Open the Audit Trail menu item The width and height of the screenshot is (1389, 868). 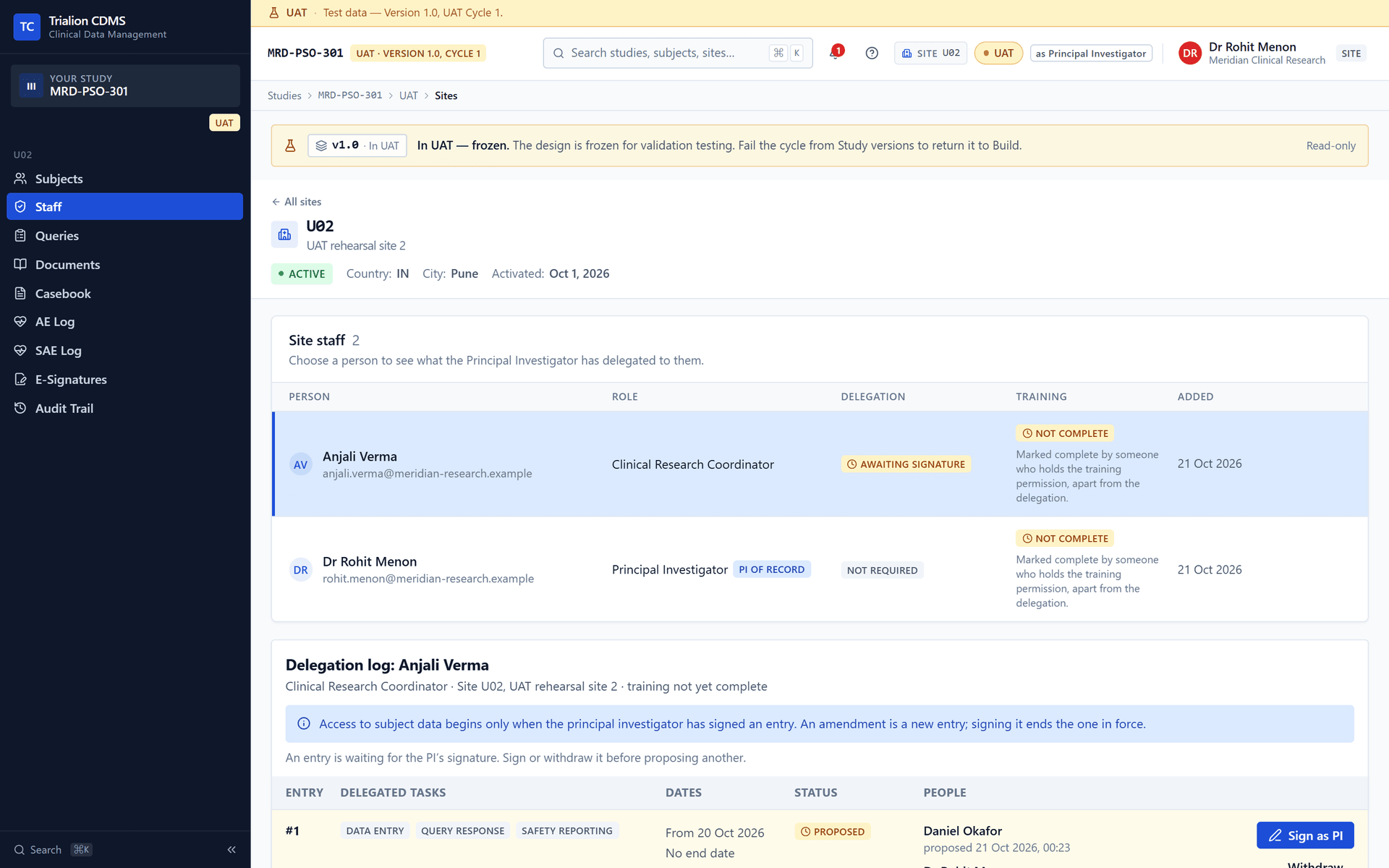pyautogui.click(x=124, y=409)
